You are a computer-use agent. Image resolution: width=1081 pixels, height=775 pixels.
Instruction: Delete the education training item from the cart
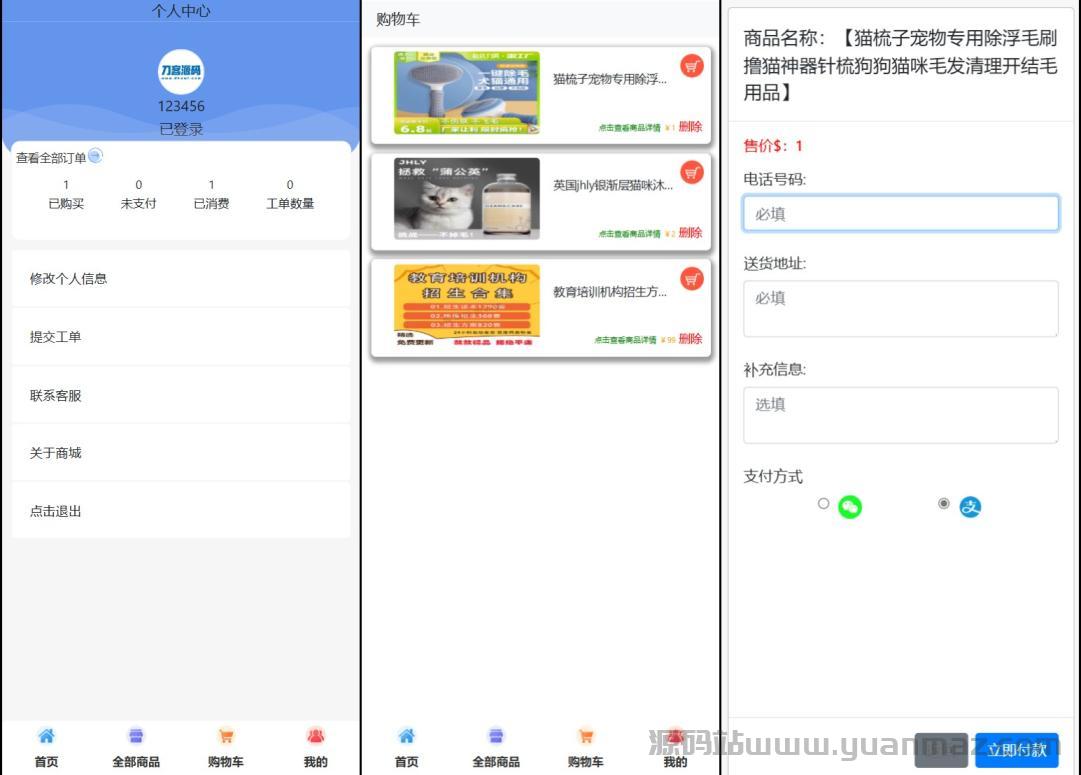(x=690, y=339)
